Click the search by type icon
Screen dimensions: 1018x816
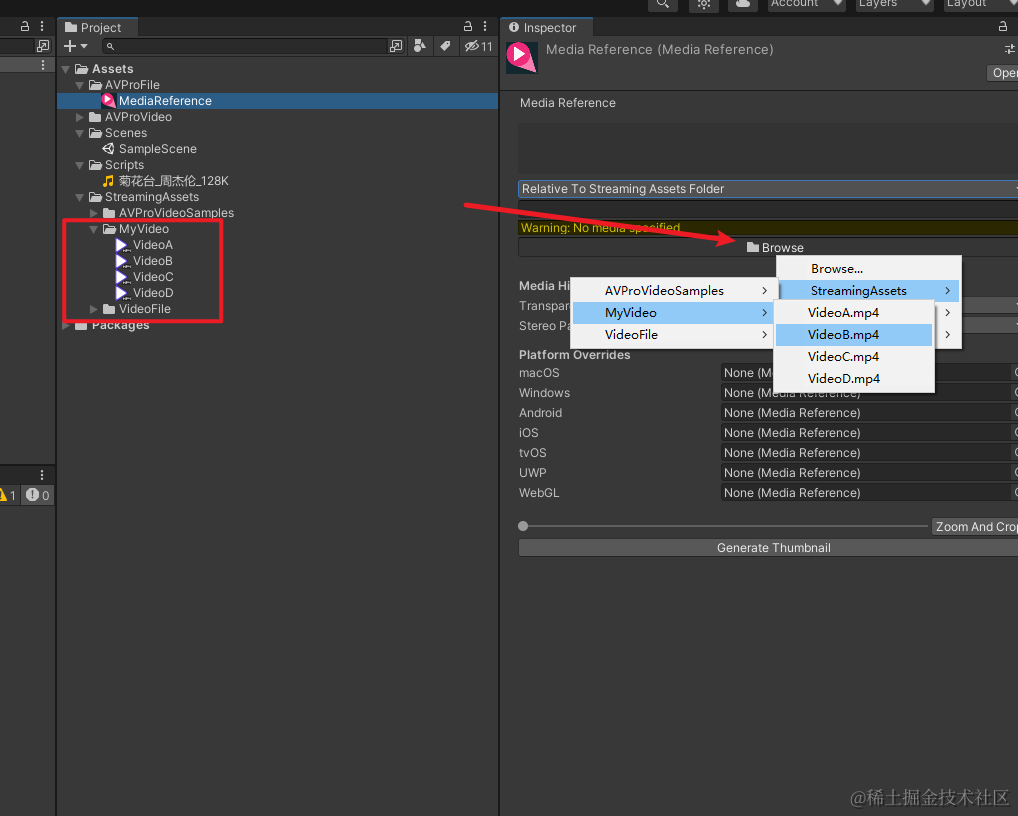(420, 46)
